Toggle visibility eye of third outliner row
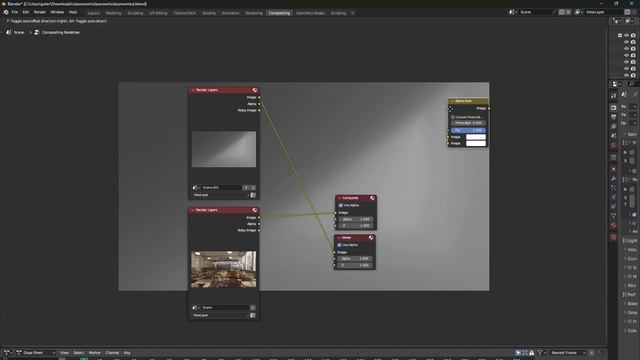640x360 pixels. click(x=627, y=49)
